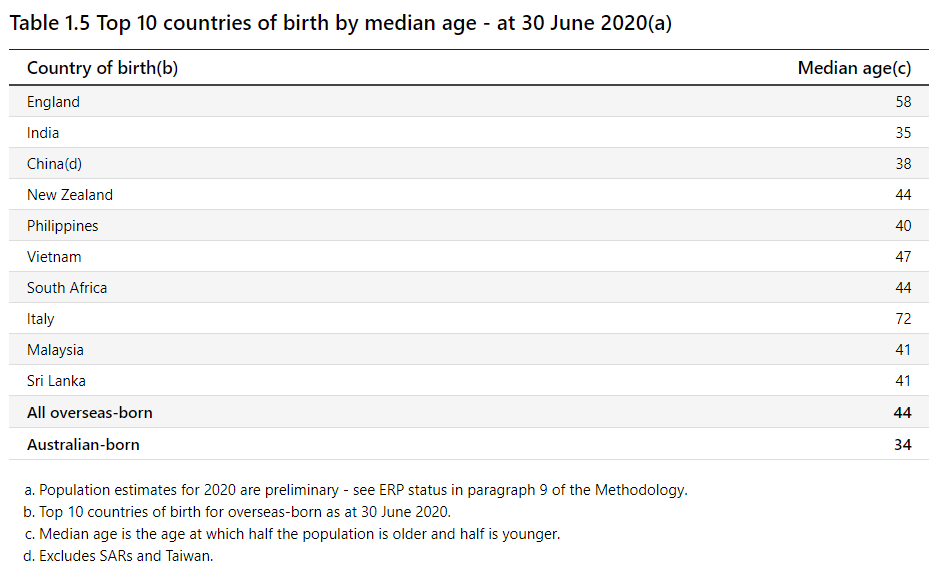Select the New Zealand row label
This screenshot has width=940, height=582.
pyautogui.click(x=70, y=195)
